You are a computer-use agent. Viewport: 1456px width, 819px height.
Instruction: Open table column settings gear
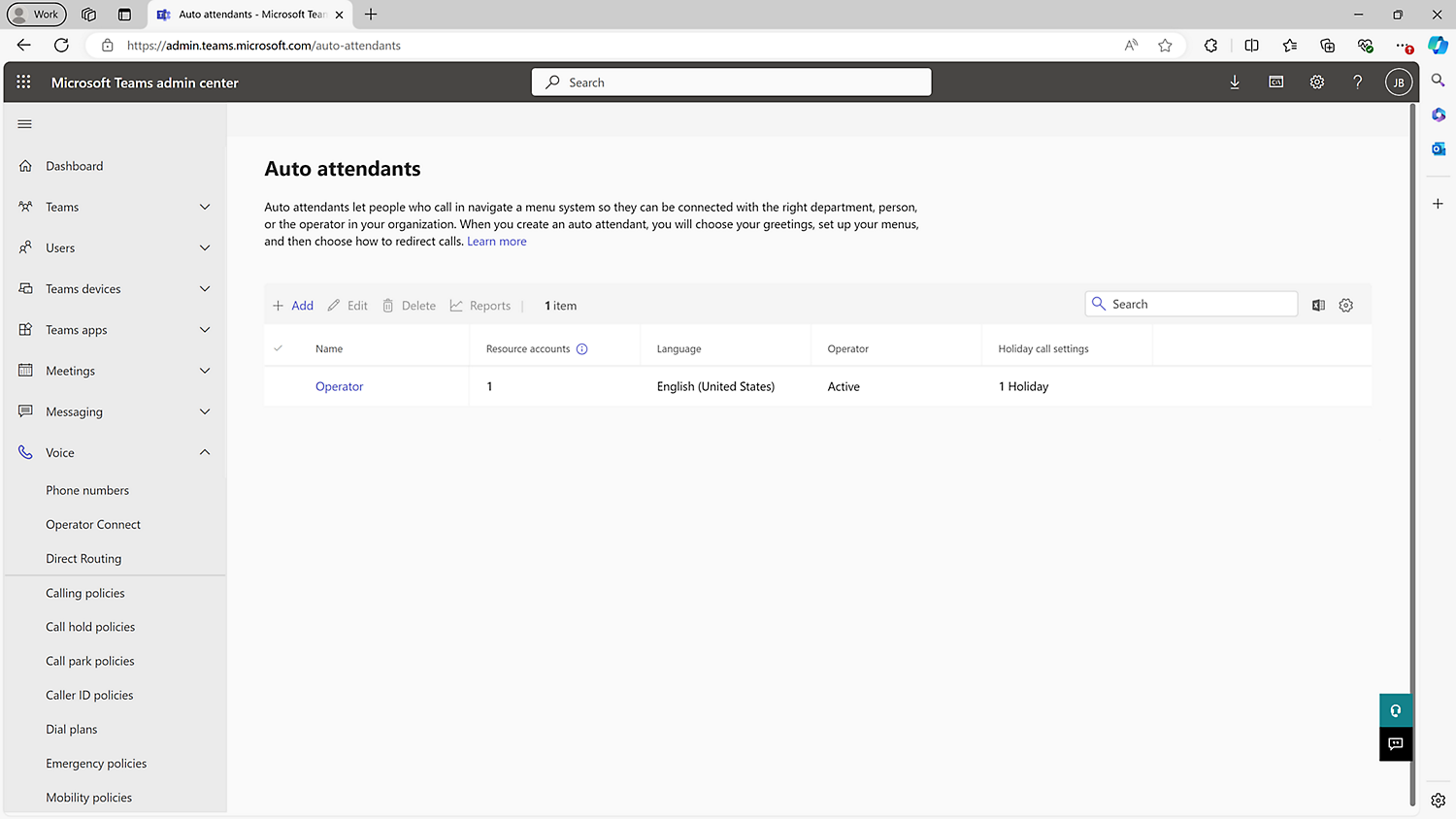pos(1346,305)
